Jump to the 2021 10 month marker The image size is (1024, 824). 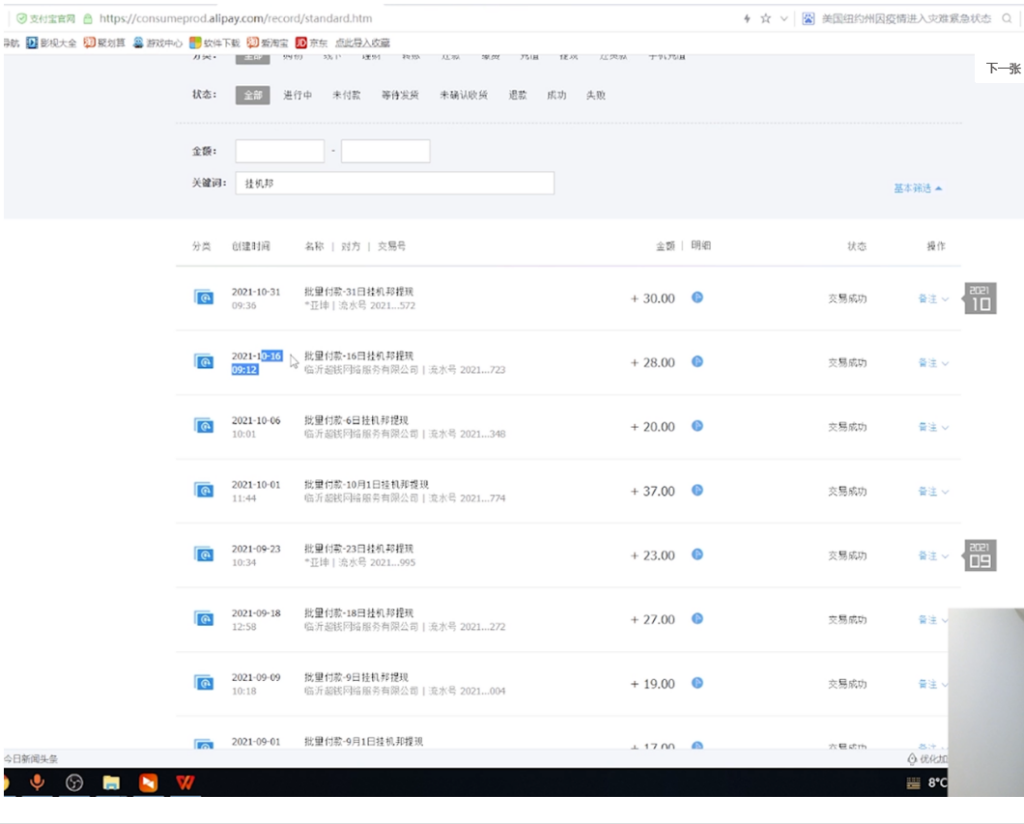coord(980,298)
